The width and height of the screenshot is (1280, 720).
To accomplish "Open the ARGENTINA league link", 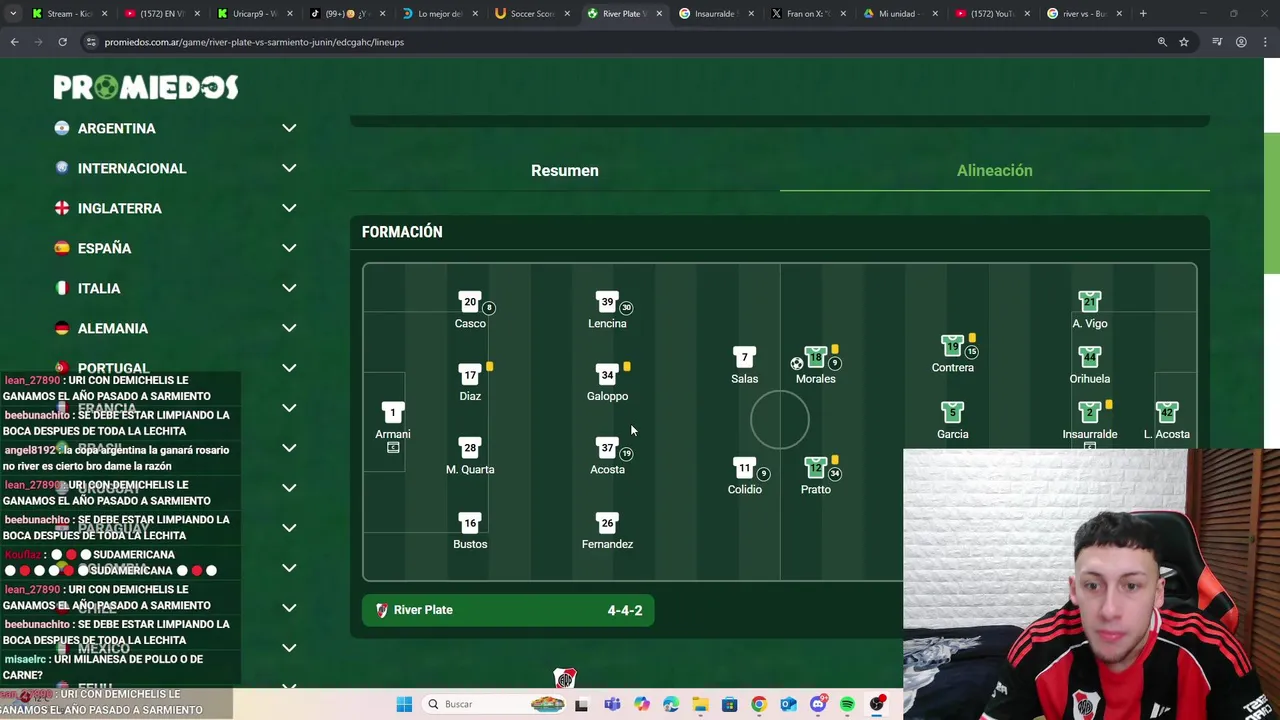I will tap(117, 128).
